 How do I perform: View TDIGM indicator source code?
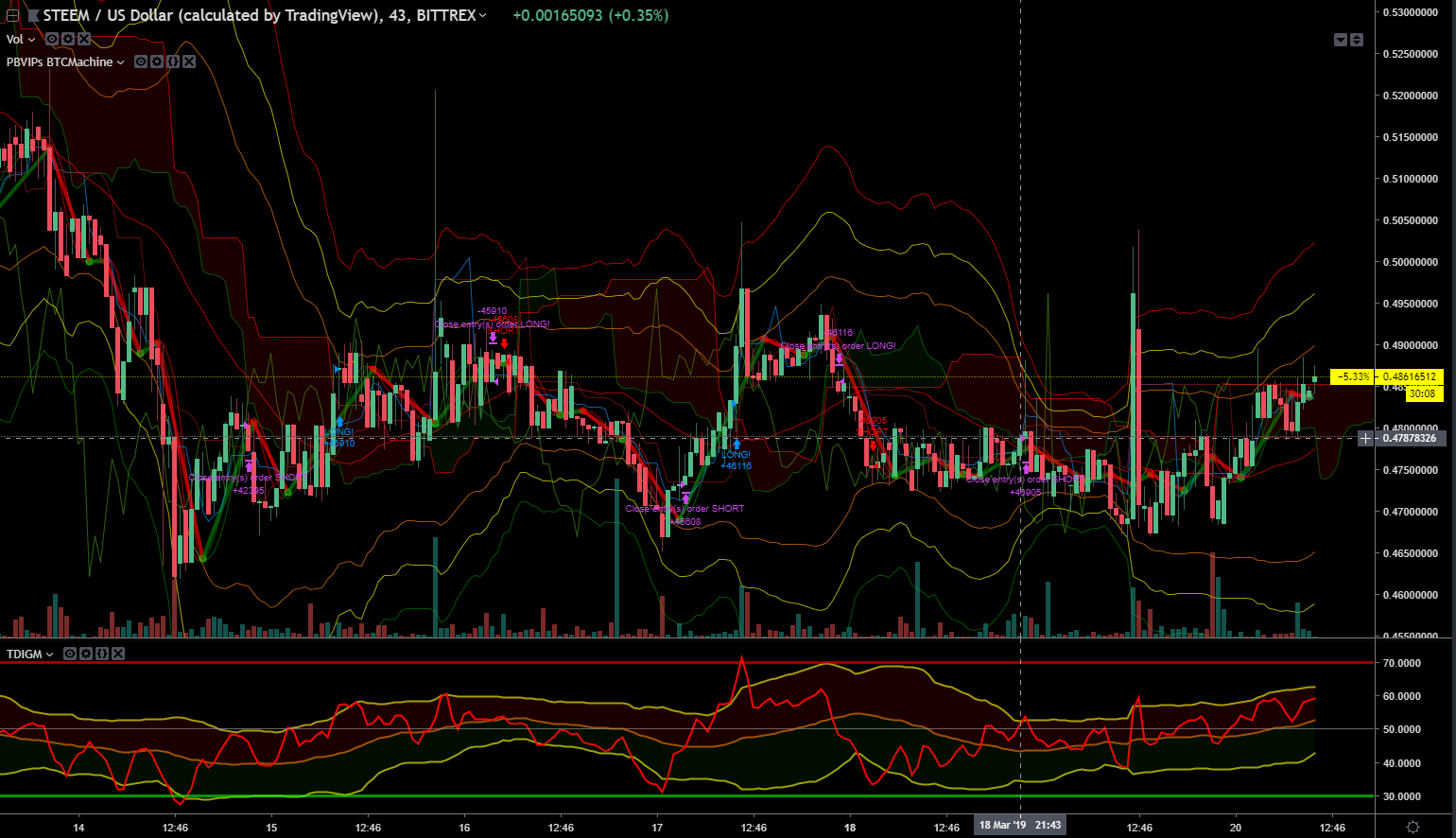102,654
